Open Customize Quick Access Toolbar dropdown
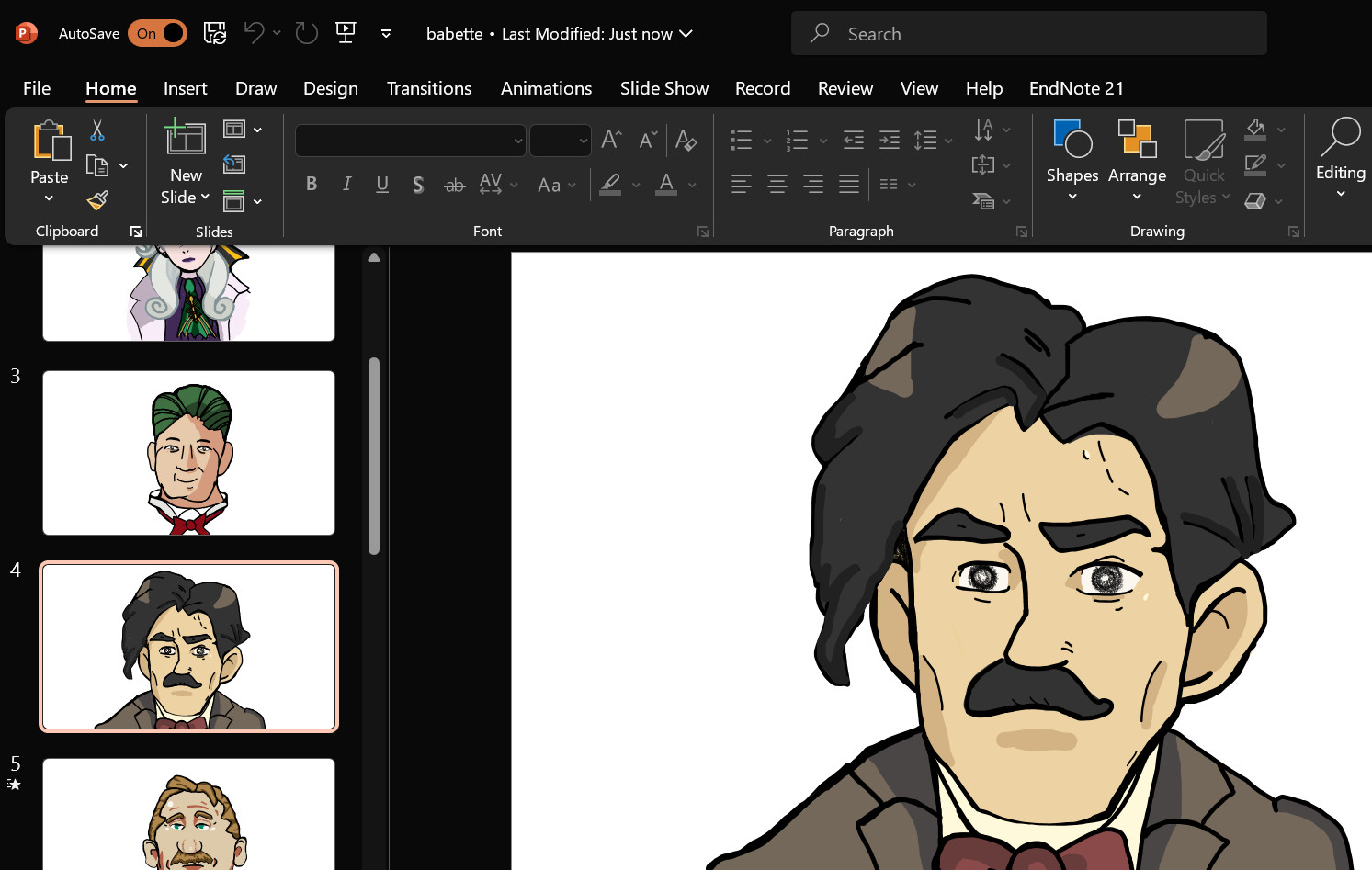The width and height of the screenshot is (1372, 870). 386,33
